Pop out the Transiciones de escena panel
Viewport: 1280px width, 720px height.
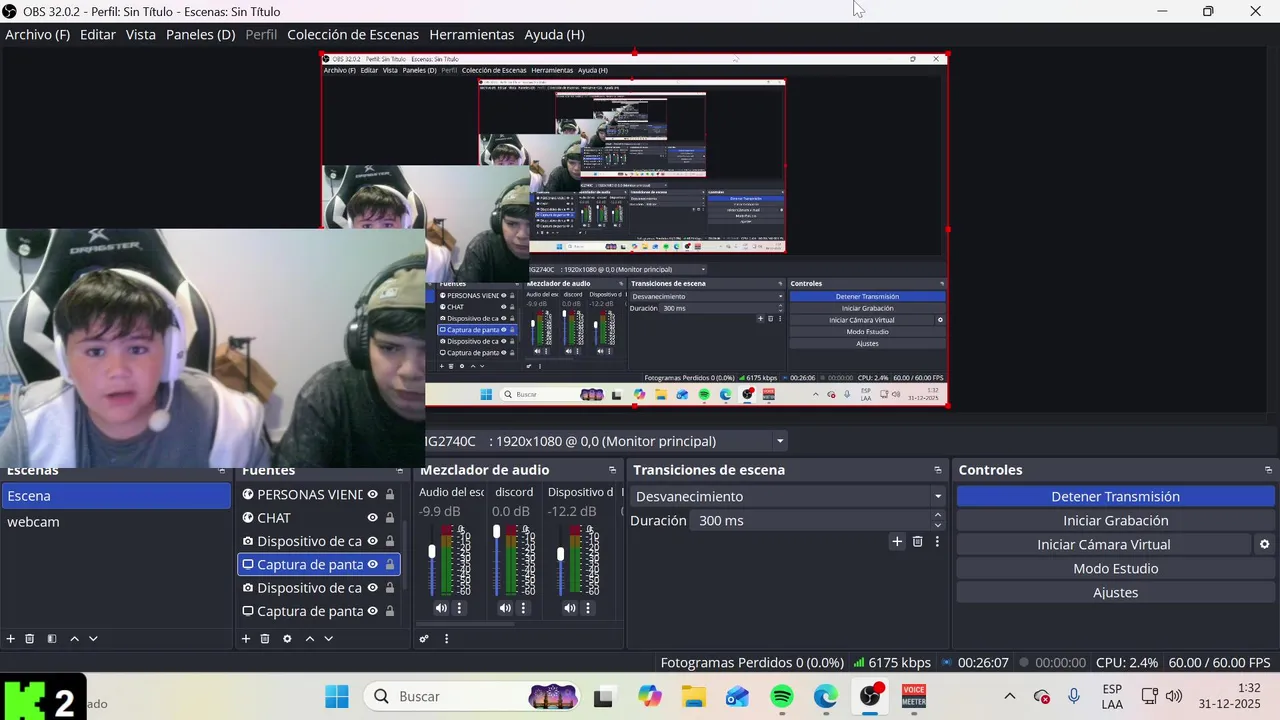pyautogui.click(x=938, y=470)
